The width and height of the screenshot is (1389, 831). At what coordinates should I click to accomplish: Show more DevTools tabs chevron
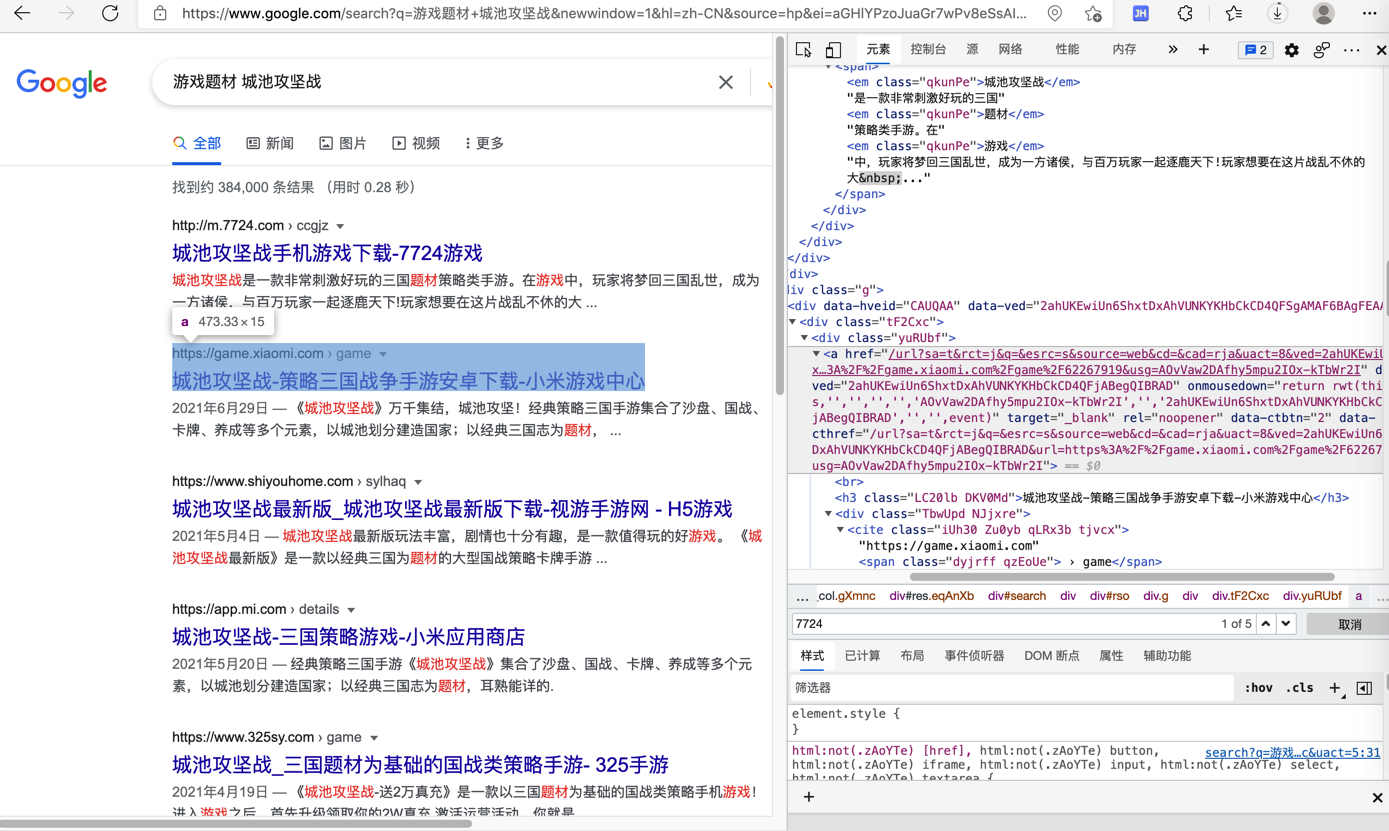[x=1172, y=50]
